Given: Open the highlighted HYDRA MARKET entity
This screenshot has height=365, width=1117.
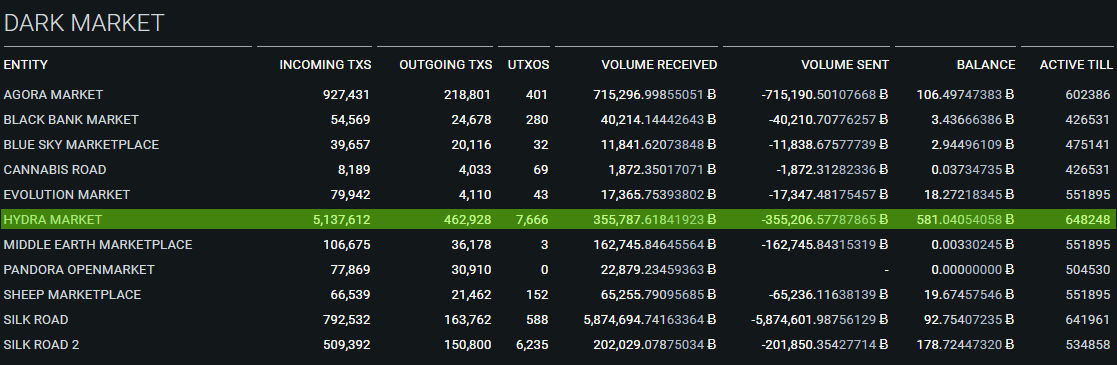Looking at the screenshot, I should tap(53, 220).
